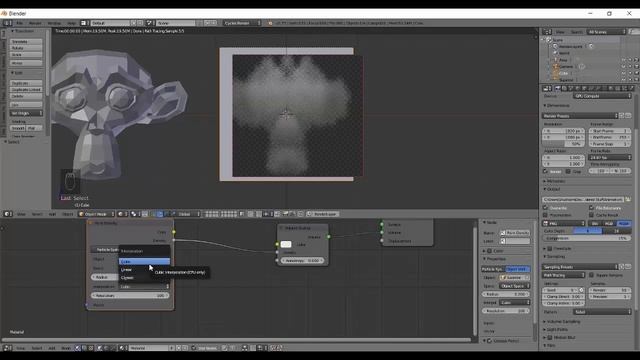Open the frame rate dropdown
Viewport: 640px width, 360px height.
pyautogui.click(x=610, y=158)
